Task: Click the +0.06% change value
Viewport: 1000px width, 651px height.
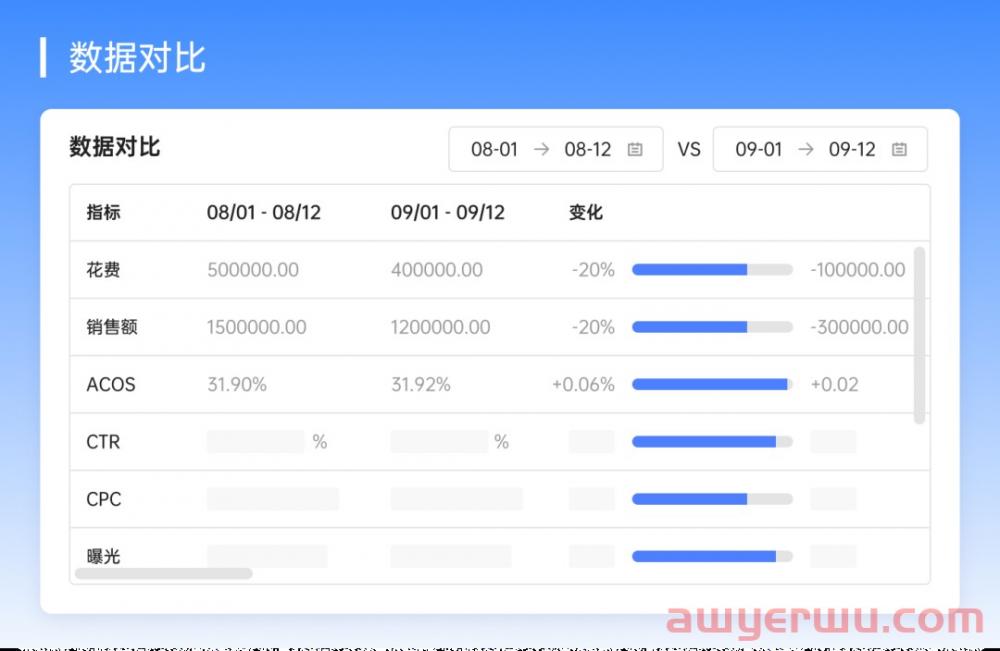Action: pos(583,384)
